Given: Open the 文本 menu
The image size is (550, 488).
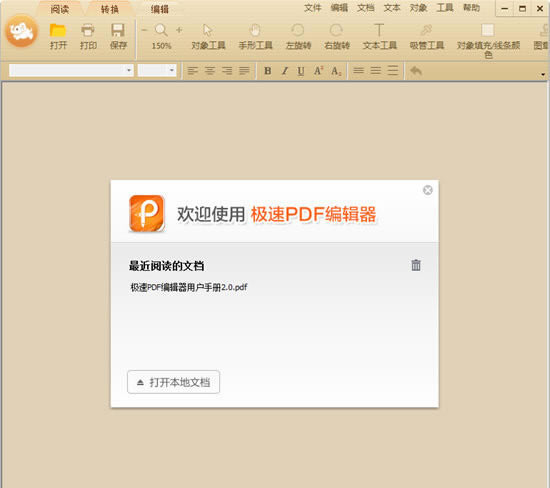Looking at the screenshot, I should coord(392,8).
